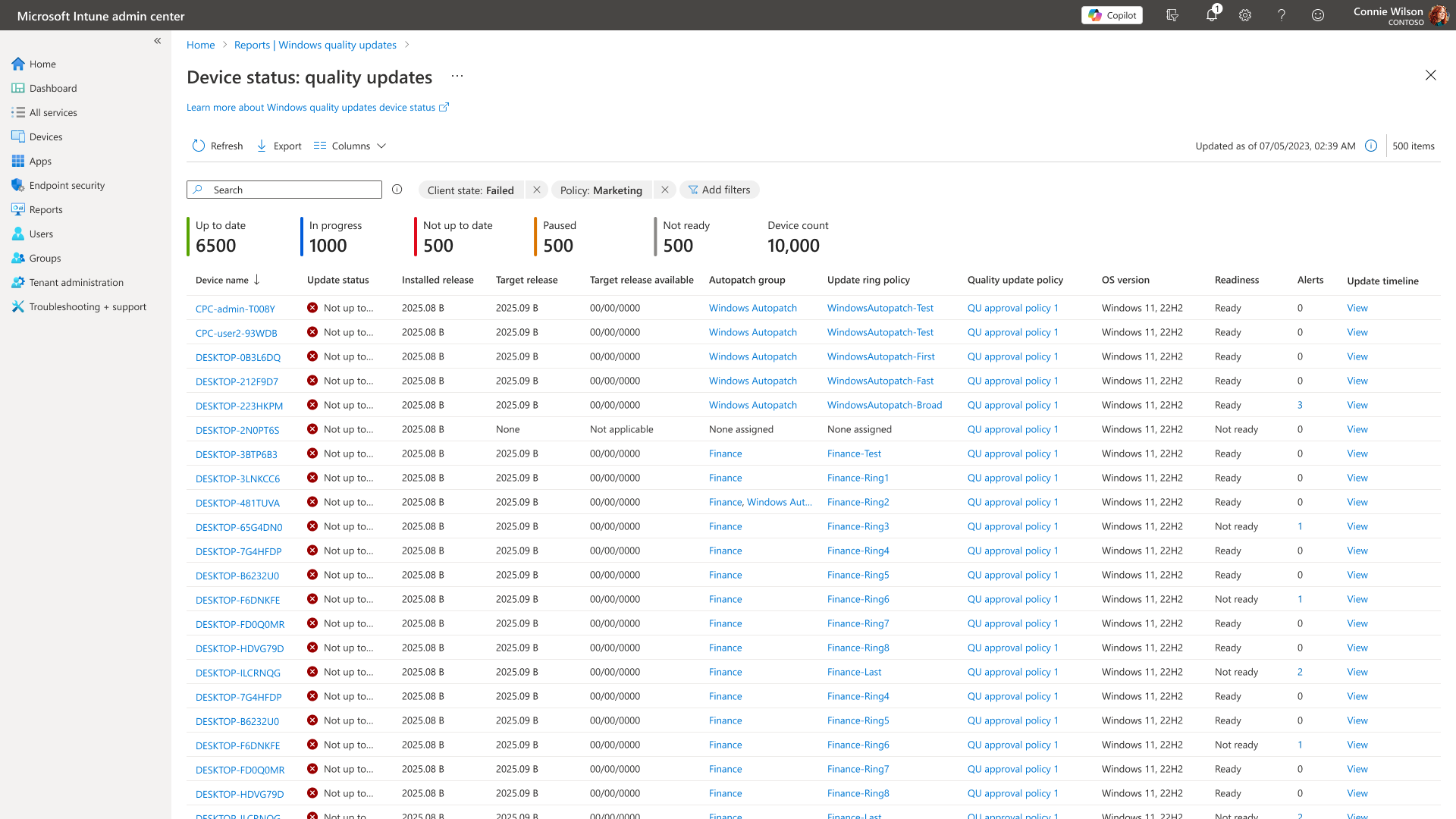Click the Troubleshooting + support sidebar icon
Screen dimensions: 1456x819
click(x=18, y=306)
